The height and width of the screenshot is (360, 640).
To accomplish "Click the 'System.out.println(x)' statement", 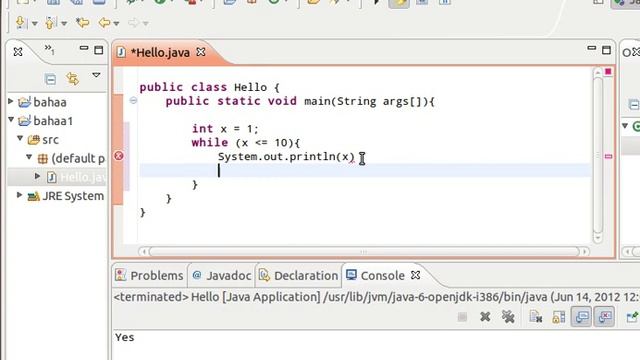I will click(286, 157).
